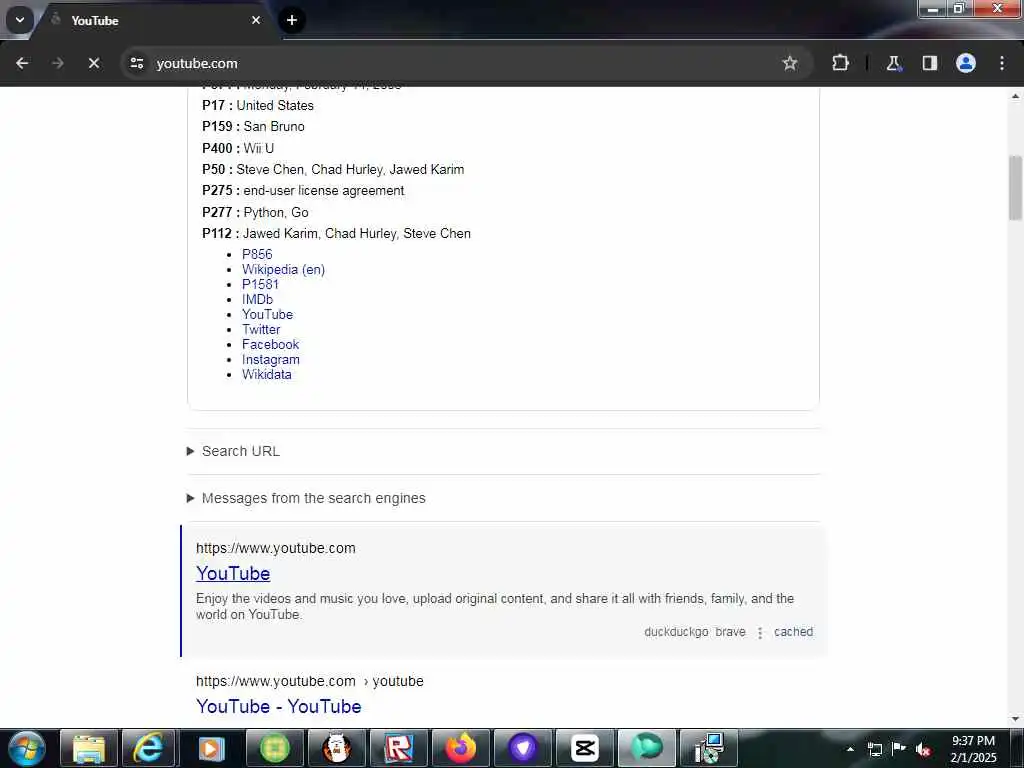The image size is (1024, 768).
Task: Open the YouTube - YouTube result
Action: (x=278, y=706)
